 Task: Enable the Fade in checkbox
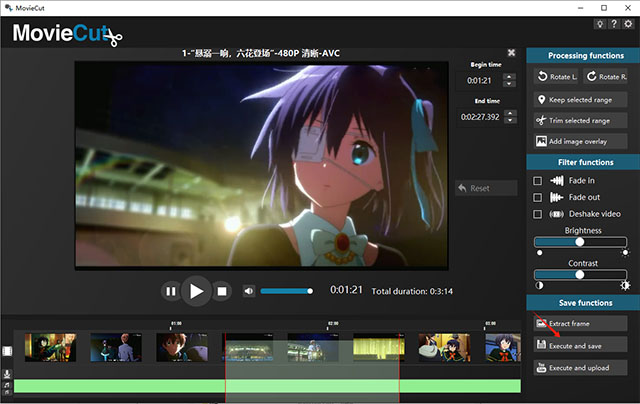pos(539,181)
